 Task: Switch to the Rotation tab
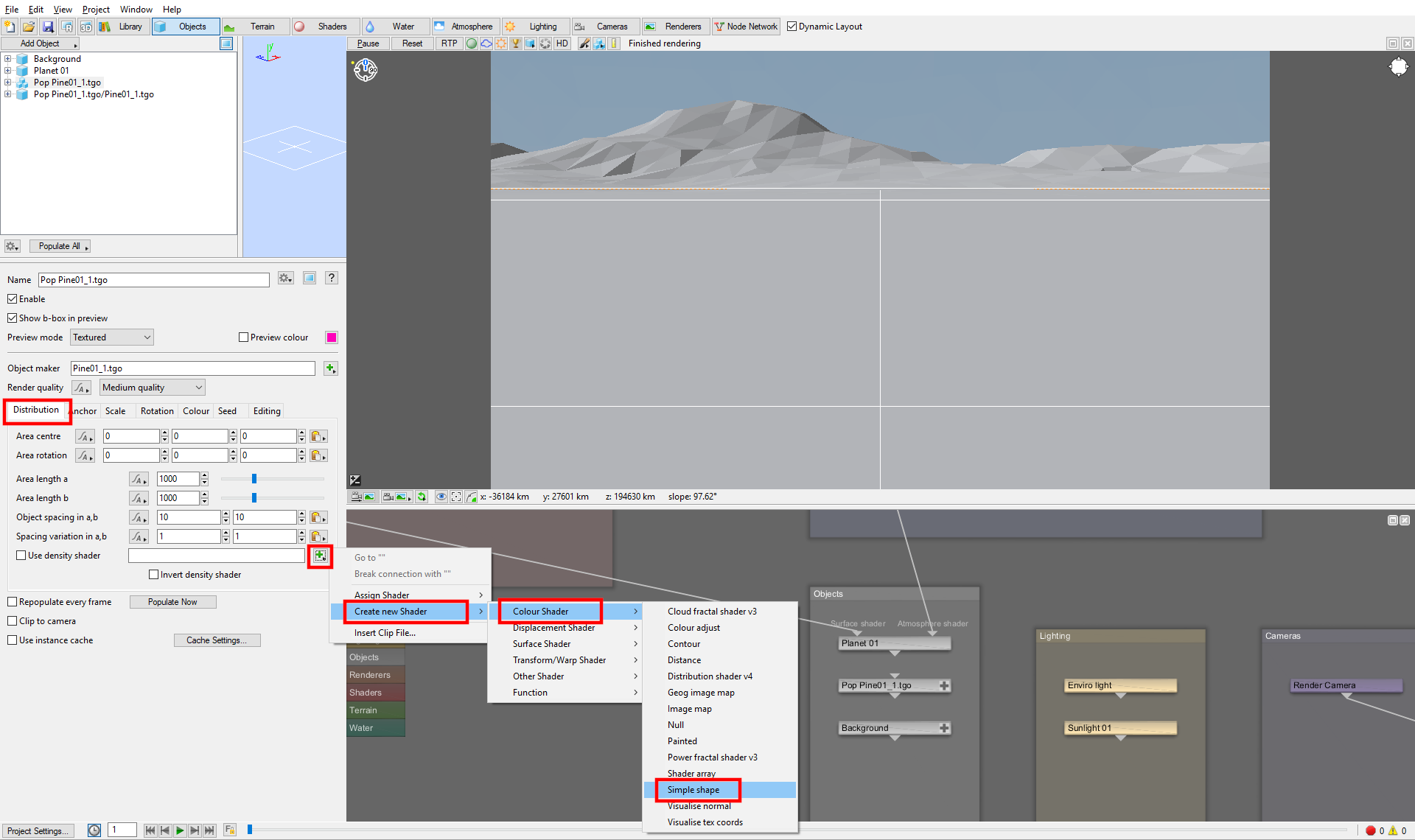point(157,411)
